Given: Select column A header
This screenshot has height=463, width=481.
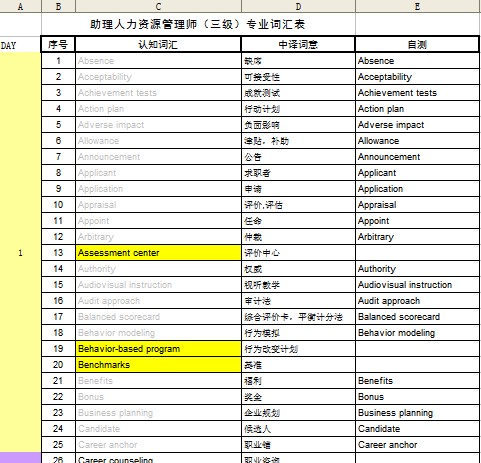Looking at the screenshot, I should [x=20, y=6].
